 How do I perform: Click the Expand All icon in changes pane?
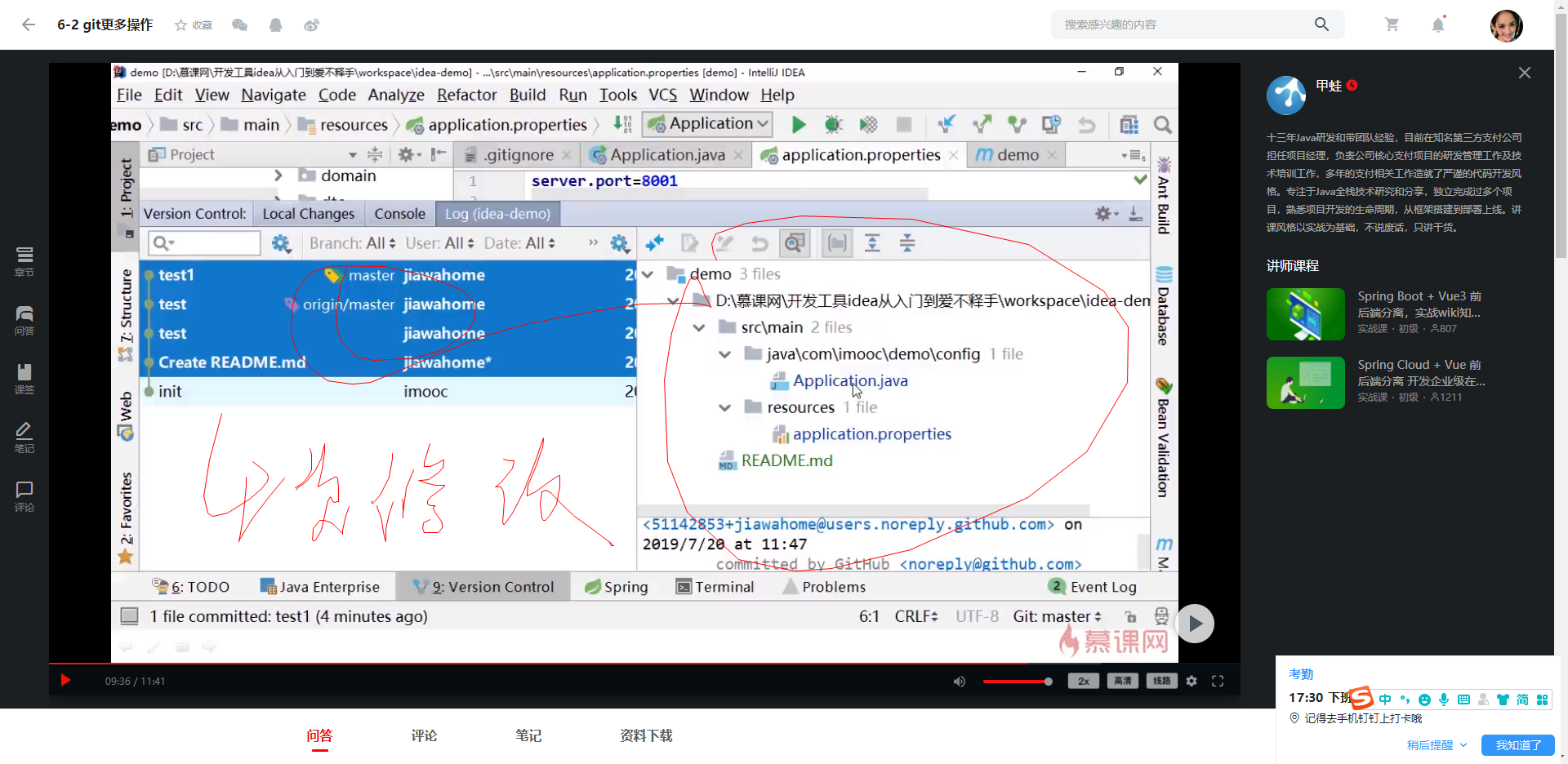pos(872,243)
